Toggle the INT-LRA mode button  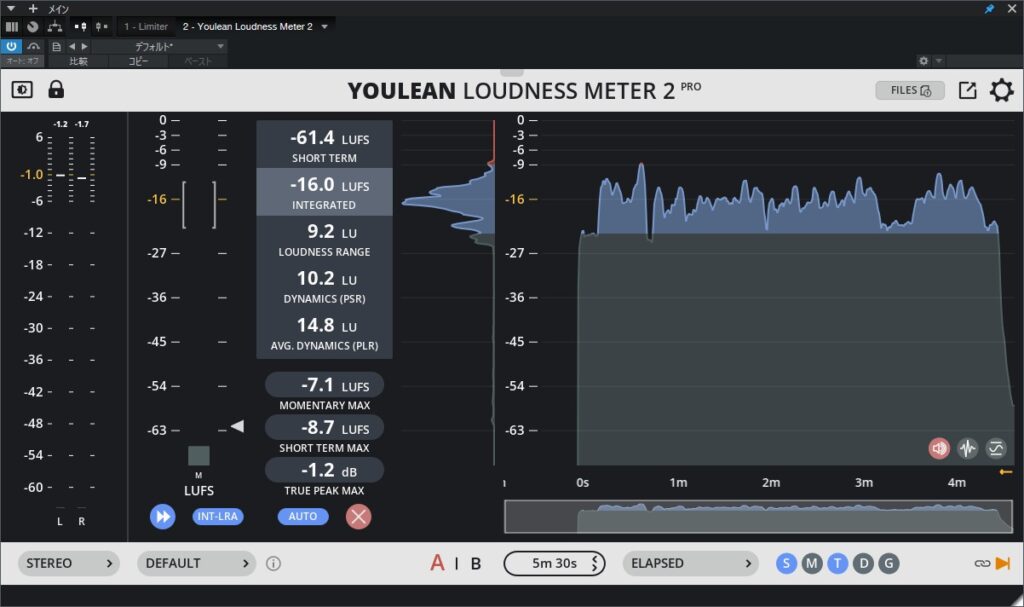[217, 516]
